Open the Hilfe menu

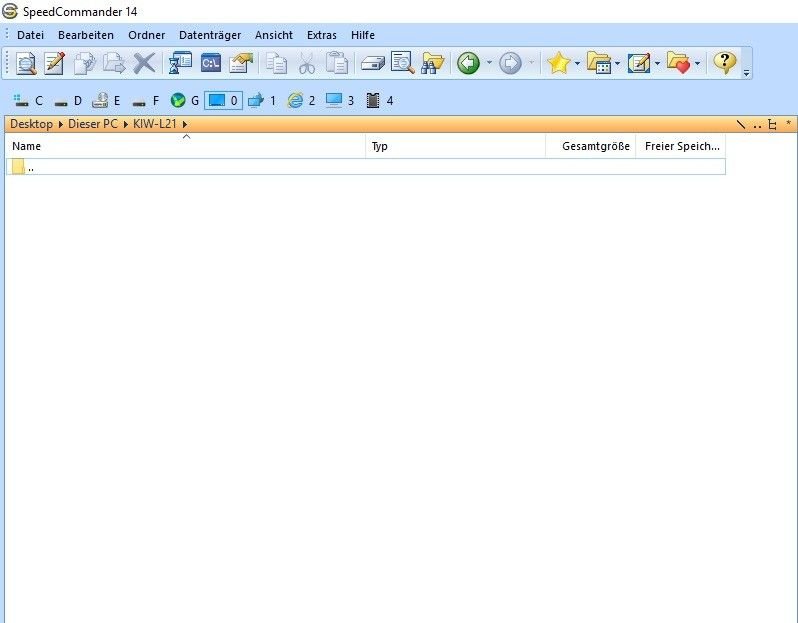point(363,35)
